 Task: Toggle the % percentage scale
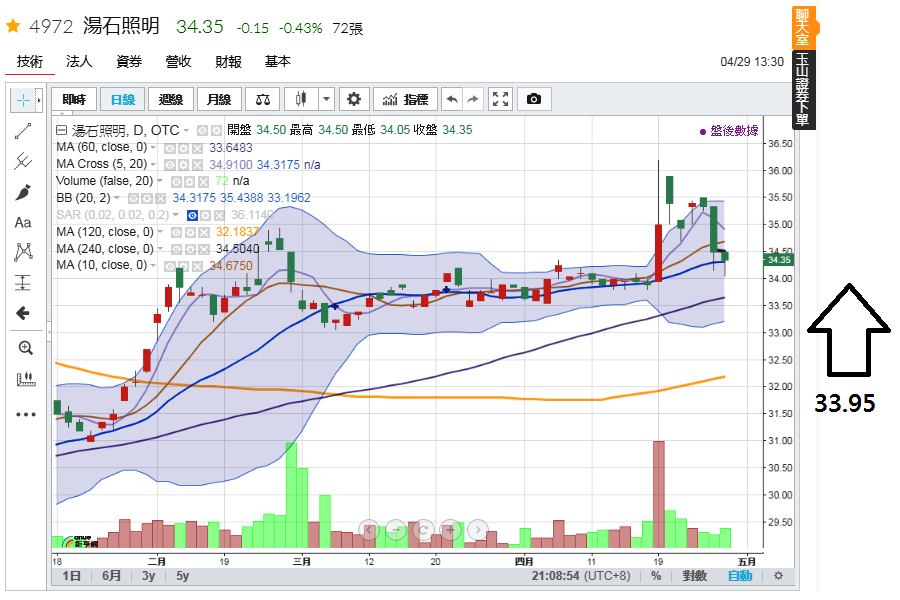click(656, 575)
